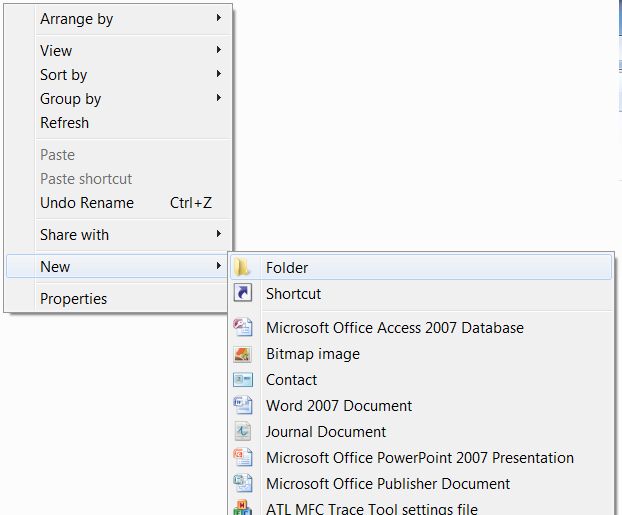The image size is (622, 515).
Task: Click the Contact card icon
Action: pos(243,379)
